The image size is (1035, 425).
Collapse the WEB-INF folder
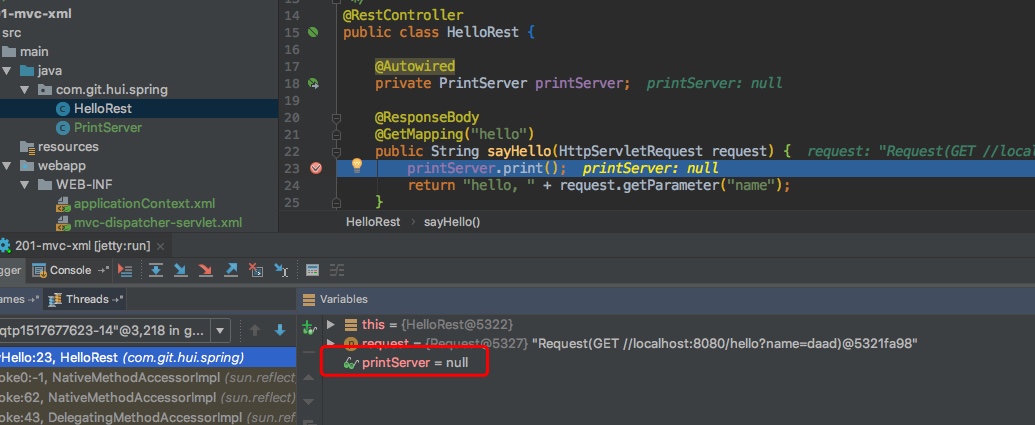[x=24, y=185]
